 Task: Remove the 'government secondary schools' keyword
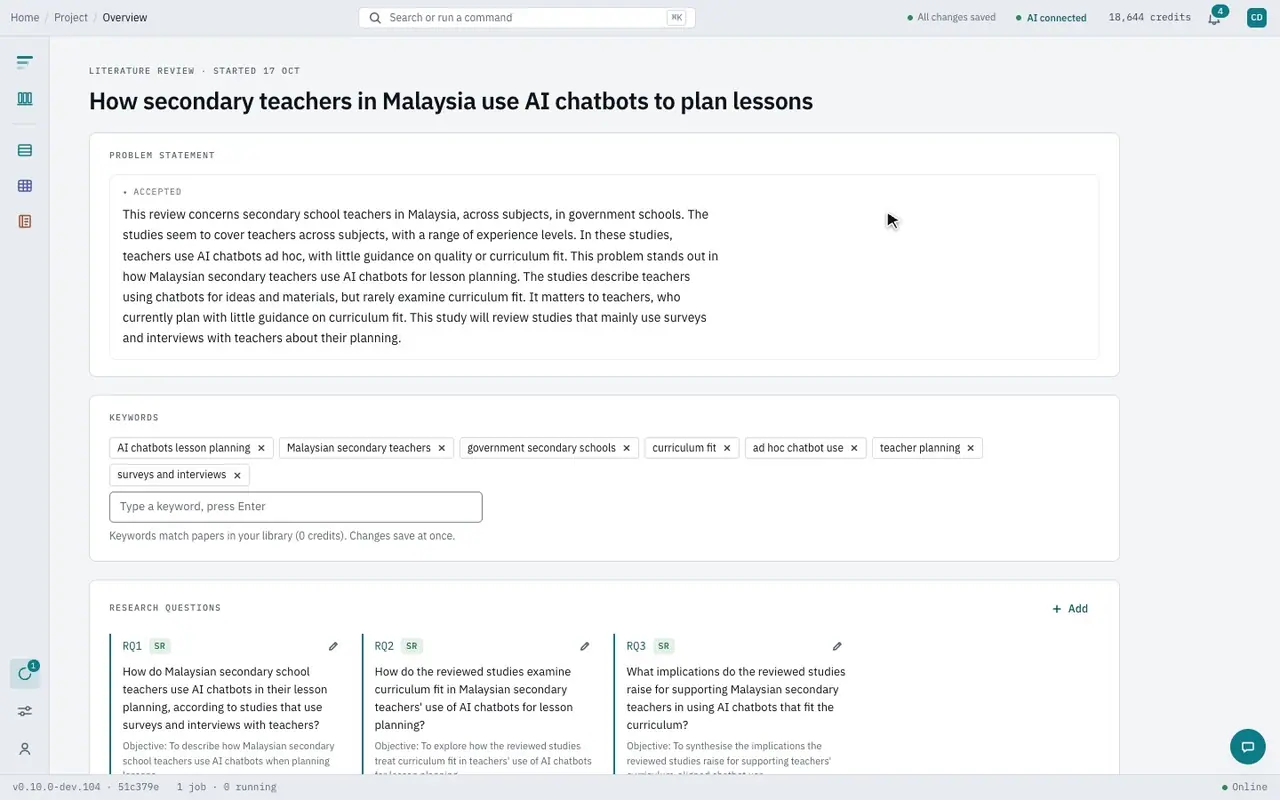626,448
